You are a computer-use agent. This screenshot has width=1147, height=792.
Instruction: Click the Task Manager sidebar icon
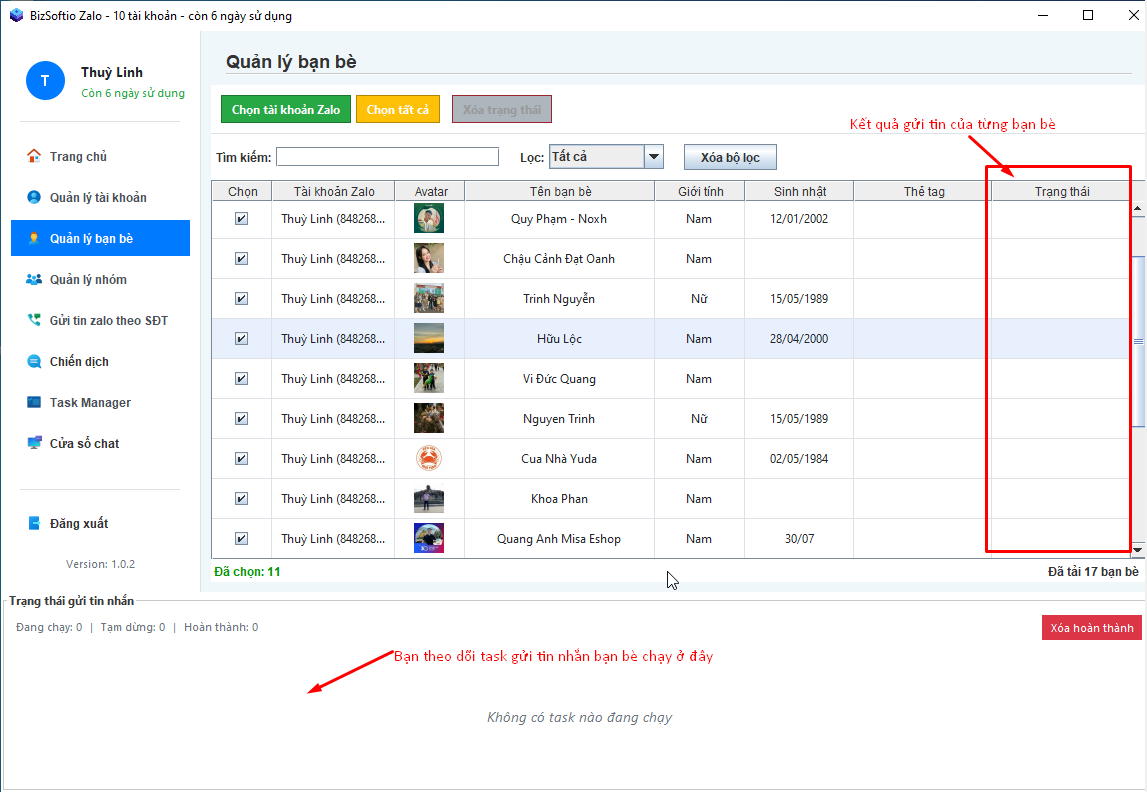[x=34, y=402]
